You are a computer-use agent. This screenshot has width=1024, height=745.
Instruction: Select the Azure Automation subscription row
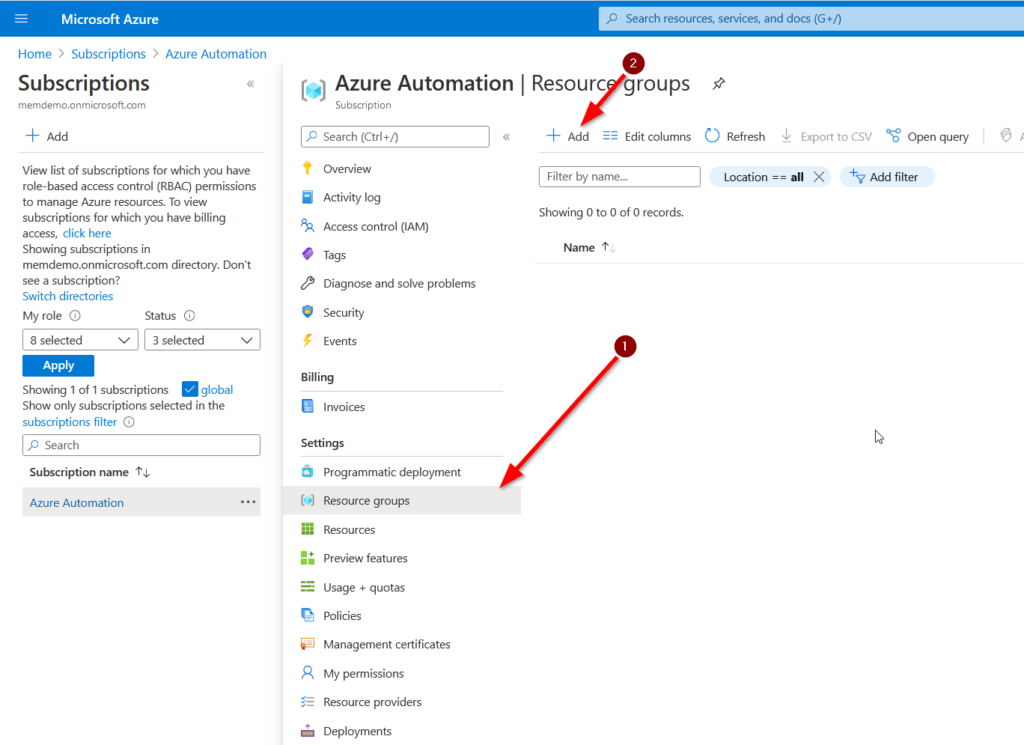[x=142, y=502]
